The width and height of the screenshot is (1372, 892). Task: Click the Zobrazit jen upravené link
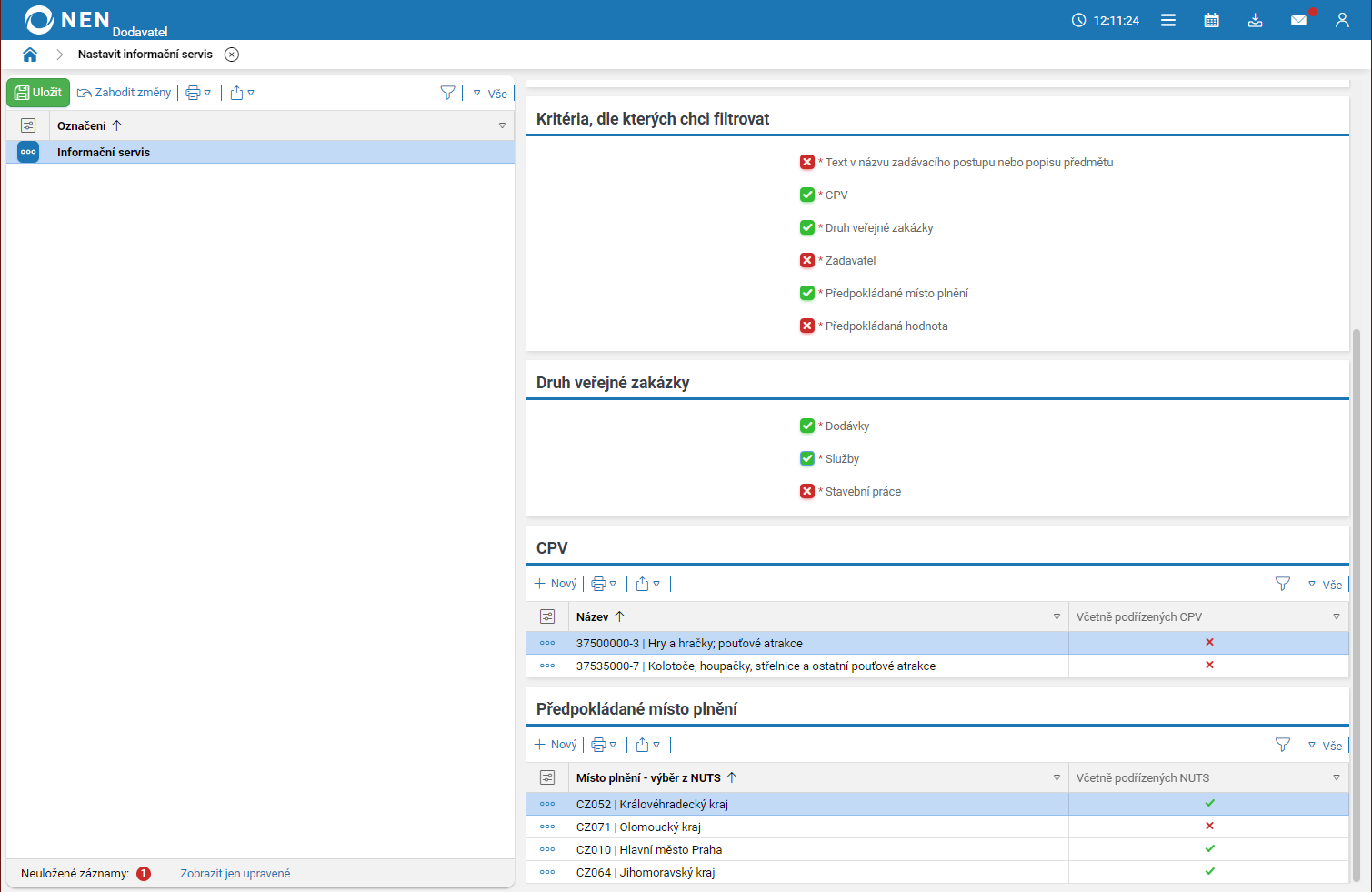coord(235,874)
